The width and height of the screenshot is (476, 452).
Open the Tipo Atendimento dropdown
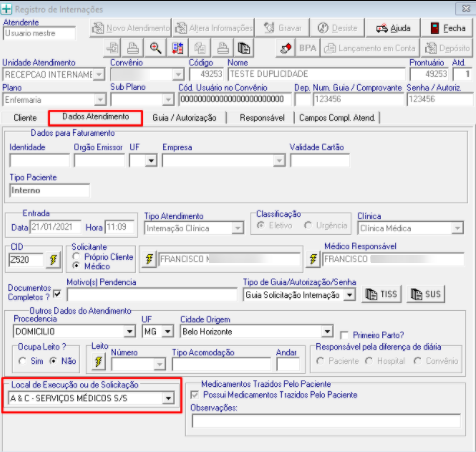point(237,228)
